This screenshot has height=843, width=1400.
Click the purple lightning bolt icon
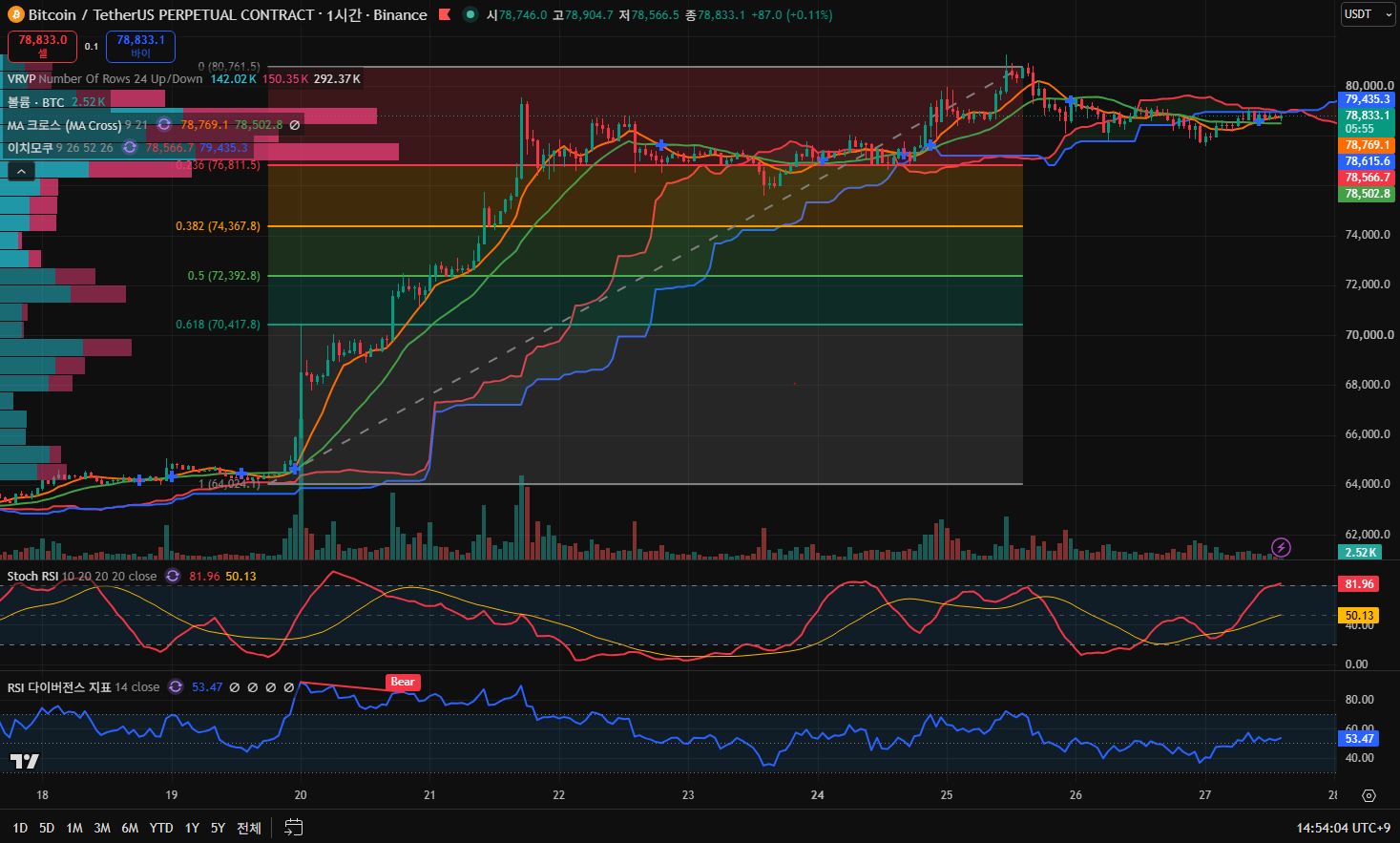pos(1282,547)
